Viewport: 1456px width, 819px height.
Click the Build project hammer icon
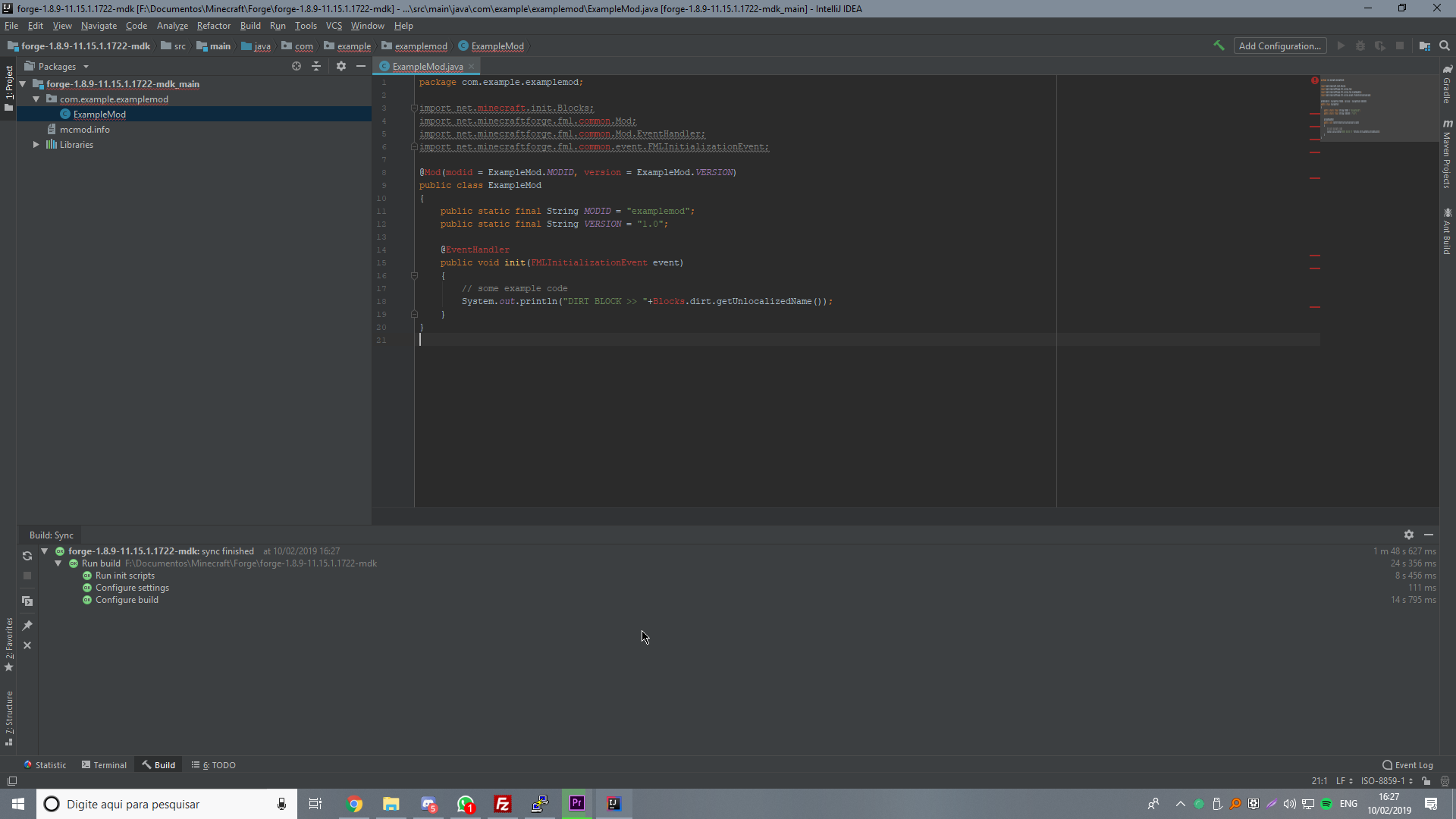(x=1219, y=45)
